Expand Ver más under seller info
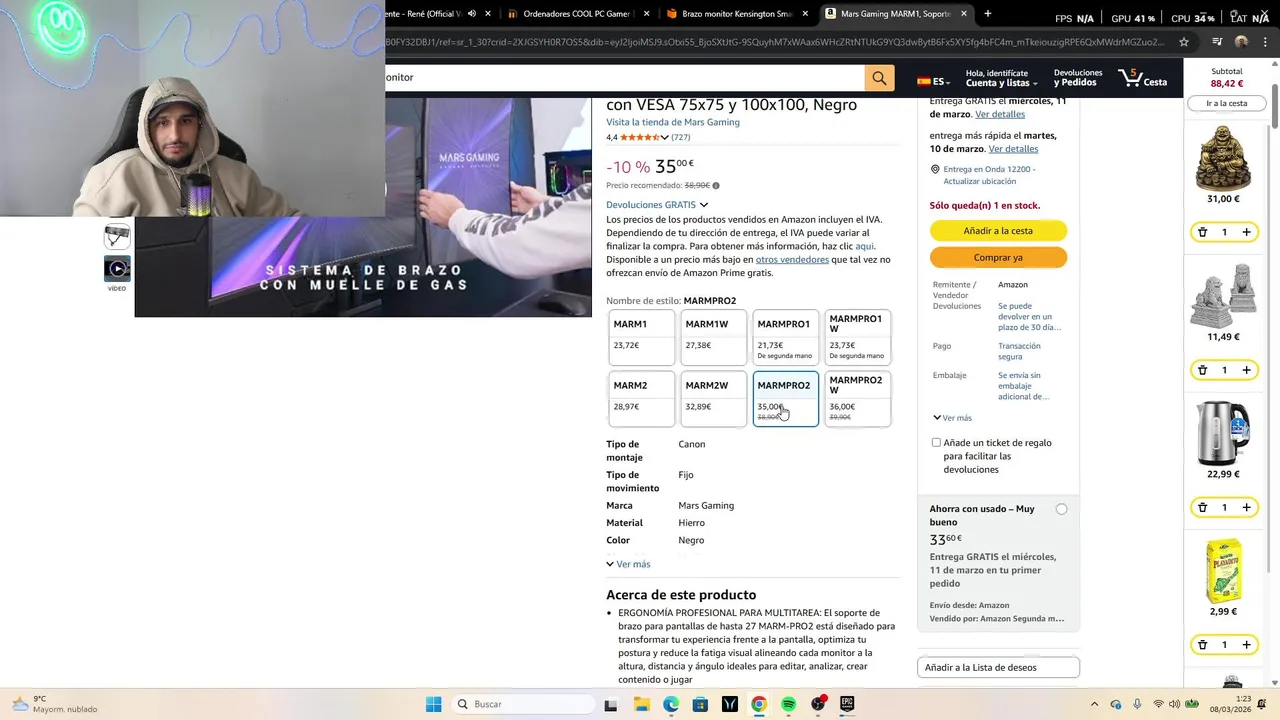The image size is (1280, 720). (x=952, y=418)
